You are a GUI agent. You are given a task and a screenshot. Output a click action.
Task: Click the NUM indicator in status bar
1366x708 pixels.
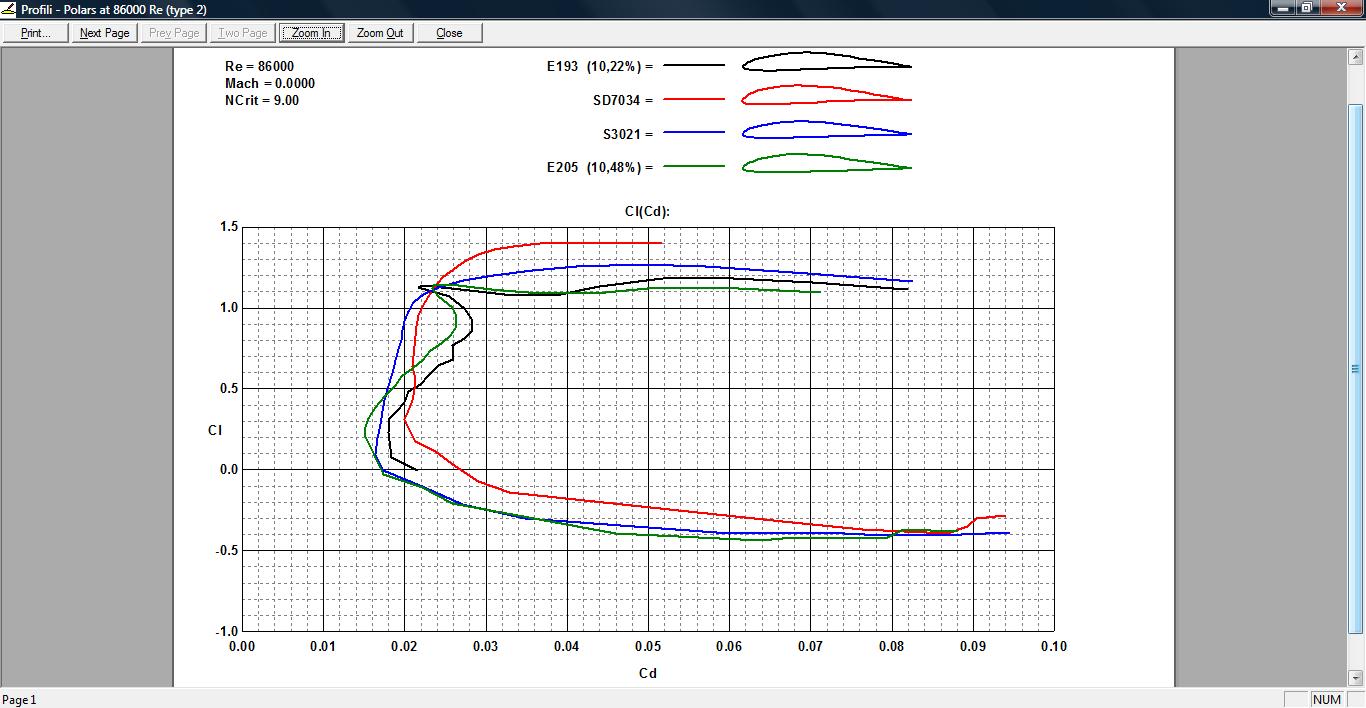click(1326, 700)
